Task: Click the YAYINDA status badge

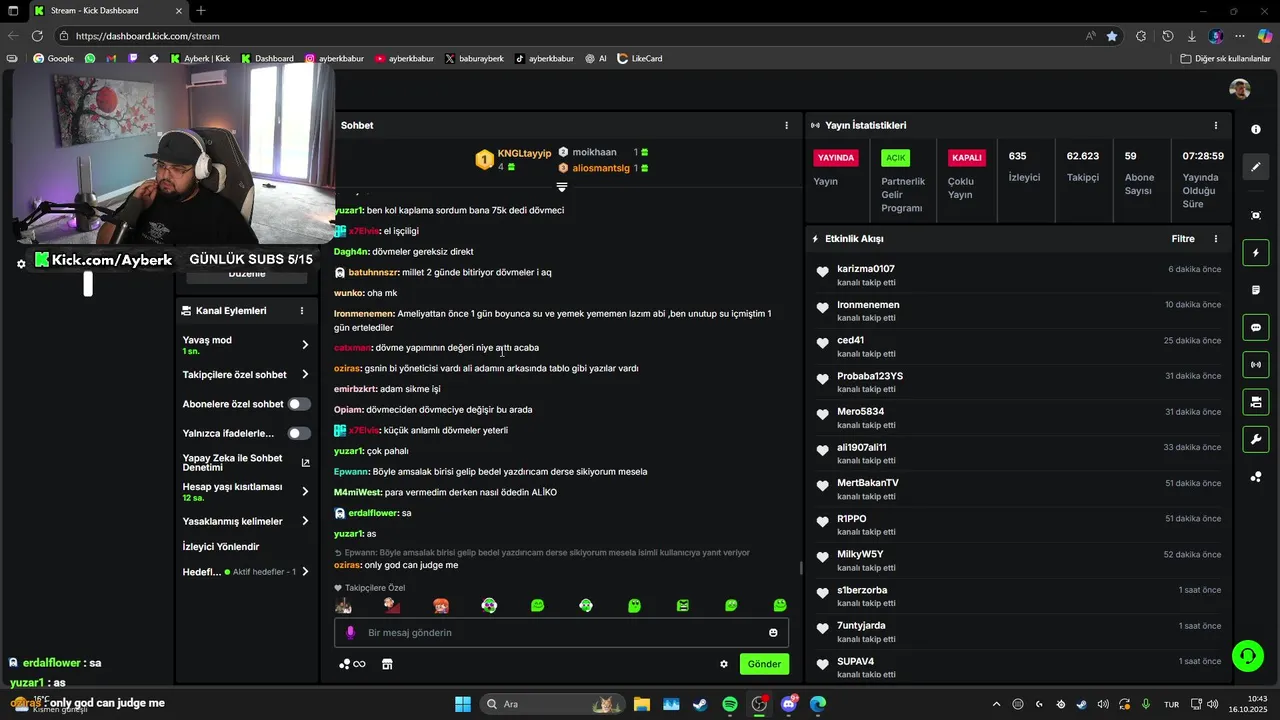Action: coord(836,158)
